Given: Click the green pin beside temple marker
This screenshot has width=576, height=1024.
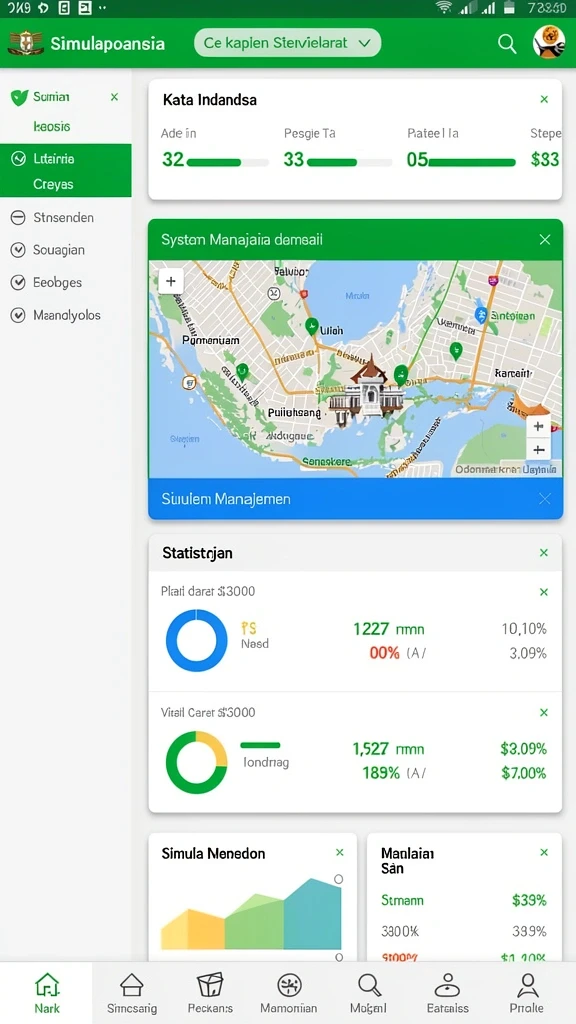Looking at the screenshot, I should (x=400, y=375).
